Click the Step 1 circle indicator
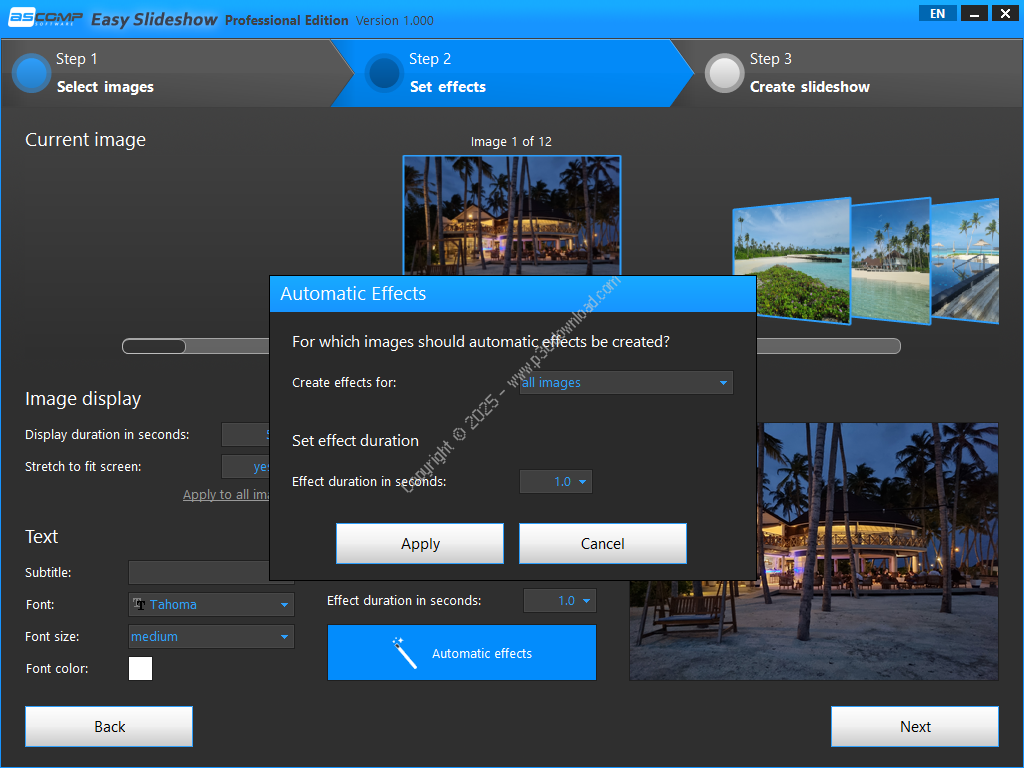 (x=32, y=73)
